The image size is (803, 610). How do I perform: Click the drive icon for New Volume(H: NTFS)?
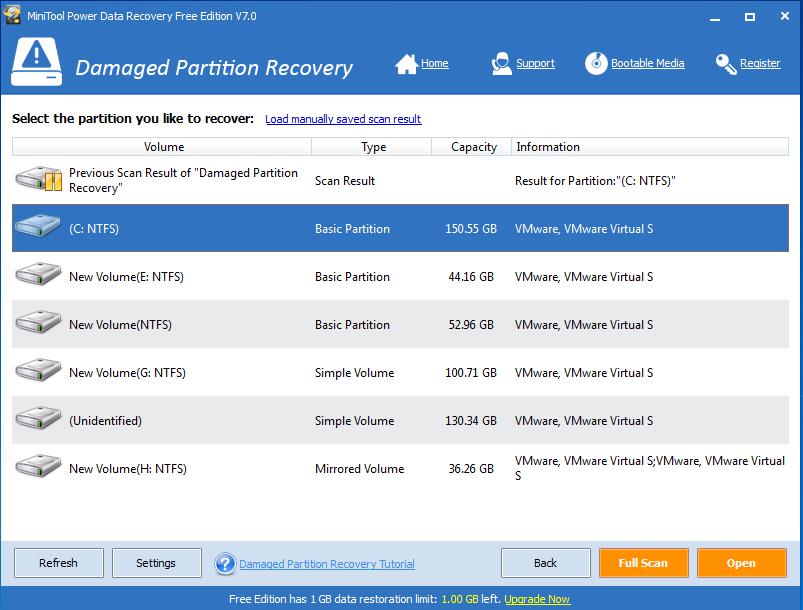pos(39,469)
